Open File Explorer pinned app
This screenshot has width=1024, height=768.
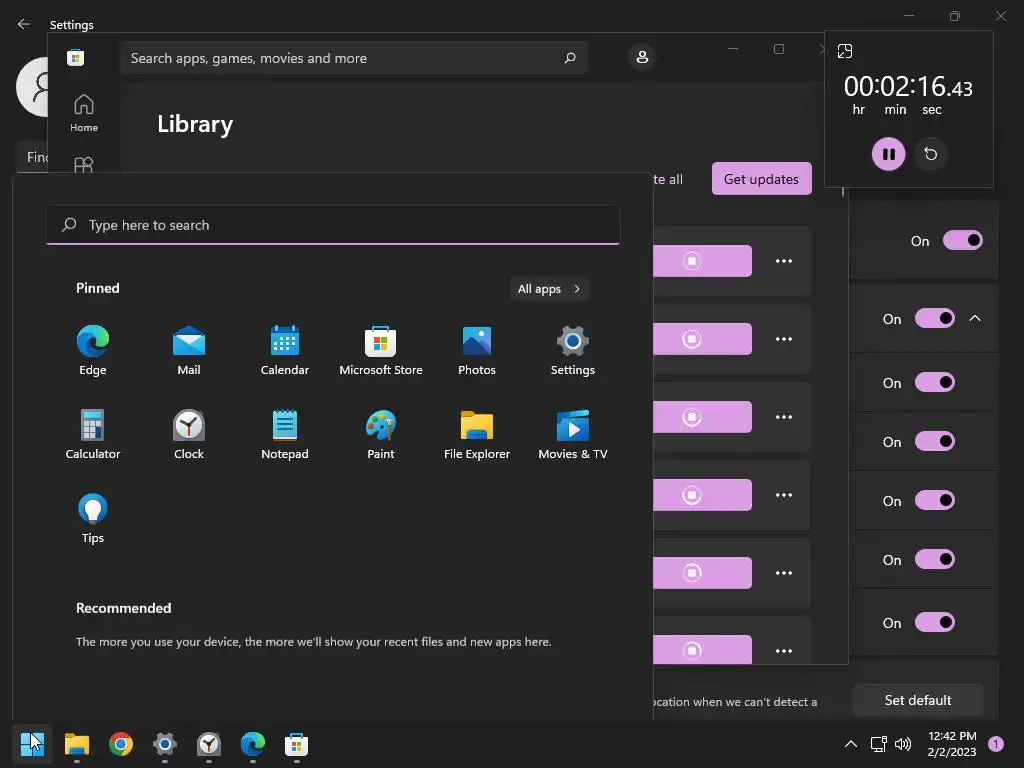pos(477,435)
